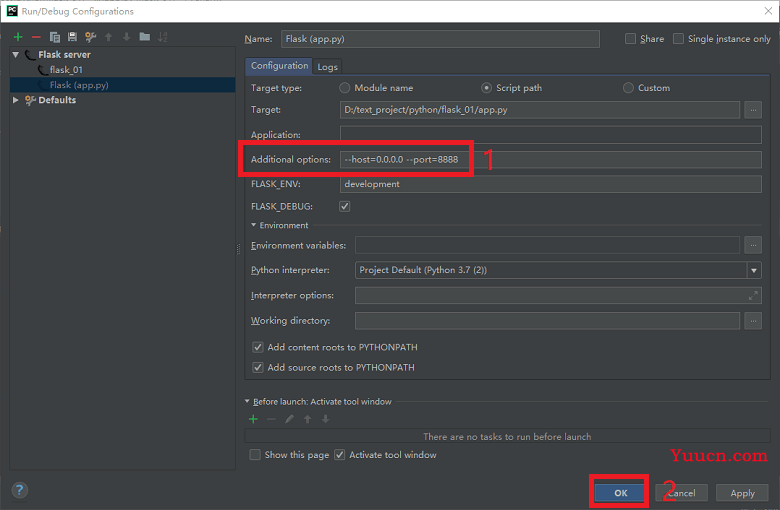This screenshot has height=510, width=780.
Task: Click the Cancel button
Action: 682,493
